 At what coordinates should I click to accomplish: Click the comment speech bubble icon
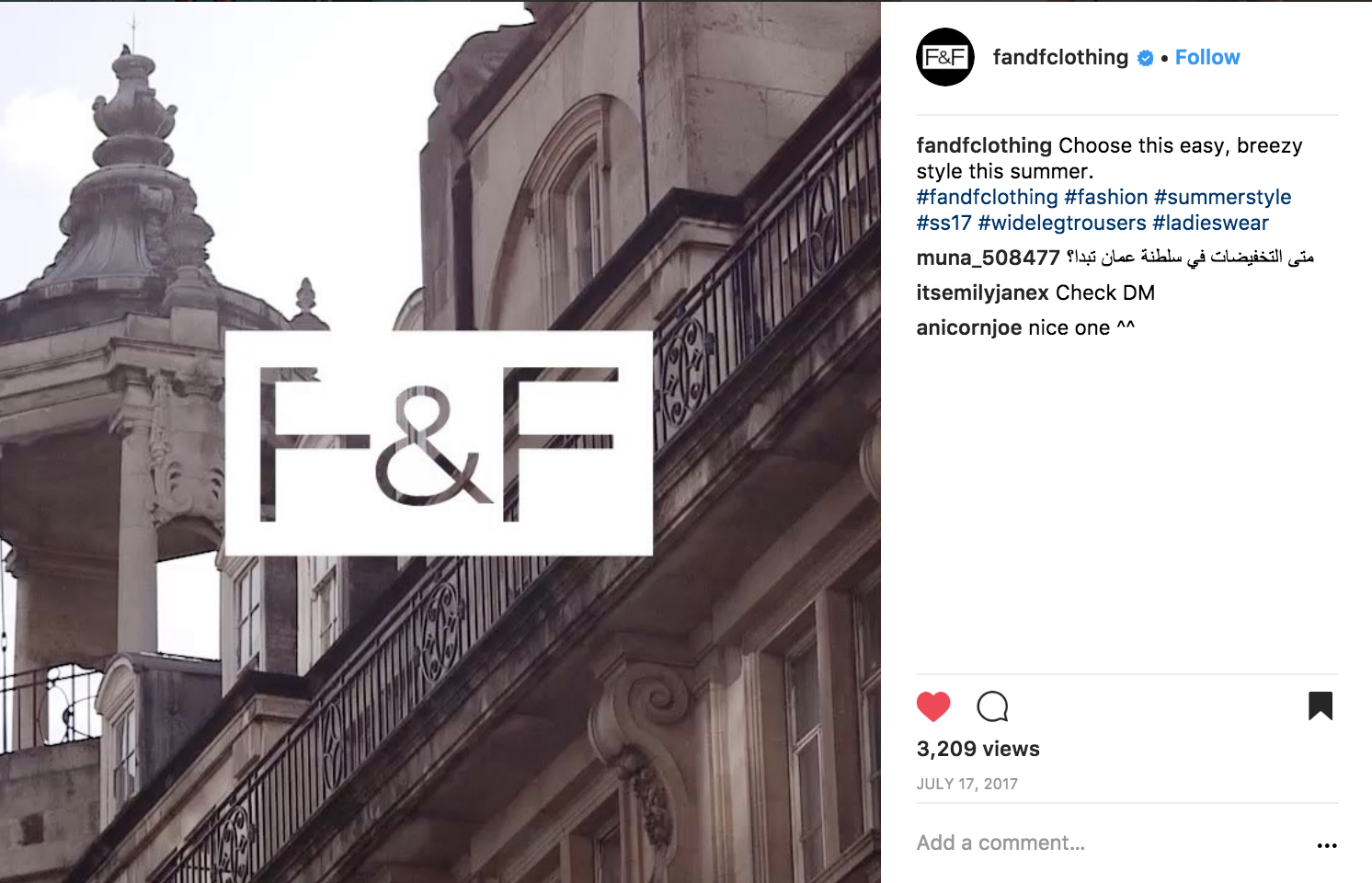[992, 706]
